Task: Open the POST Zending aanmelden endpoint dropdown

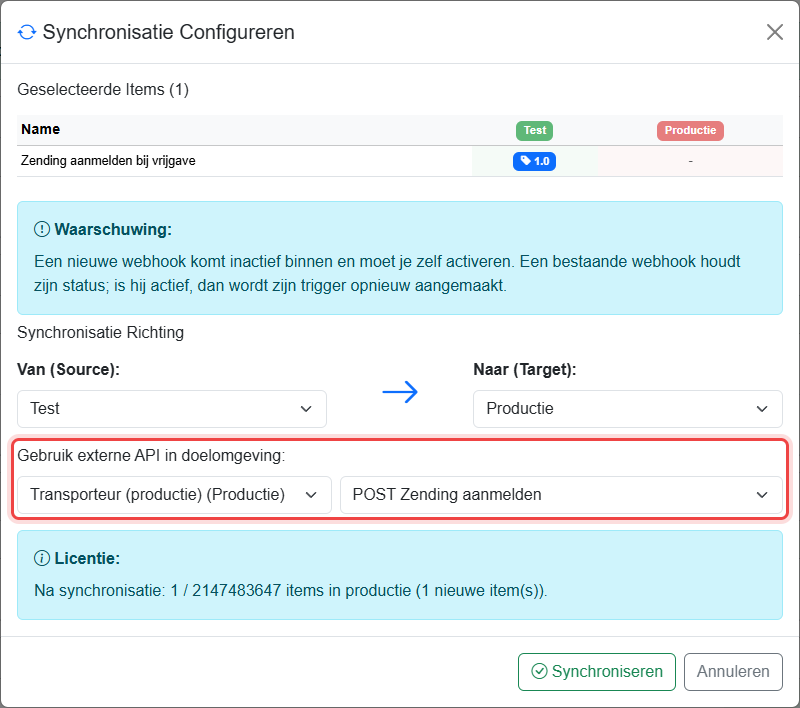Action: pyautogui.click(x=561, y=495)
